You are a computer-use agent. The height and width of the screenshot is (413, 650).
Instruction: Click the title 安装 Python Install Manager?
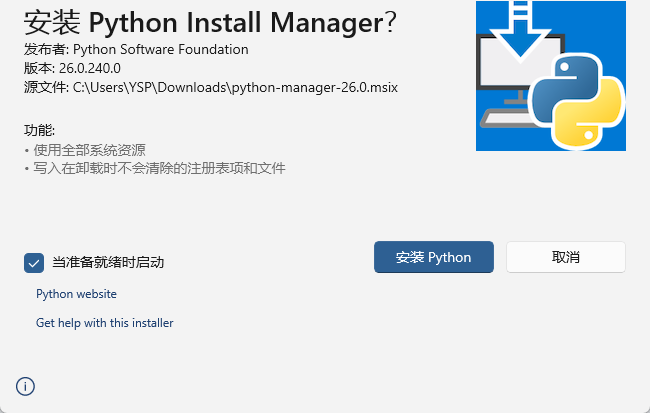coord(210,23)
